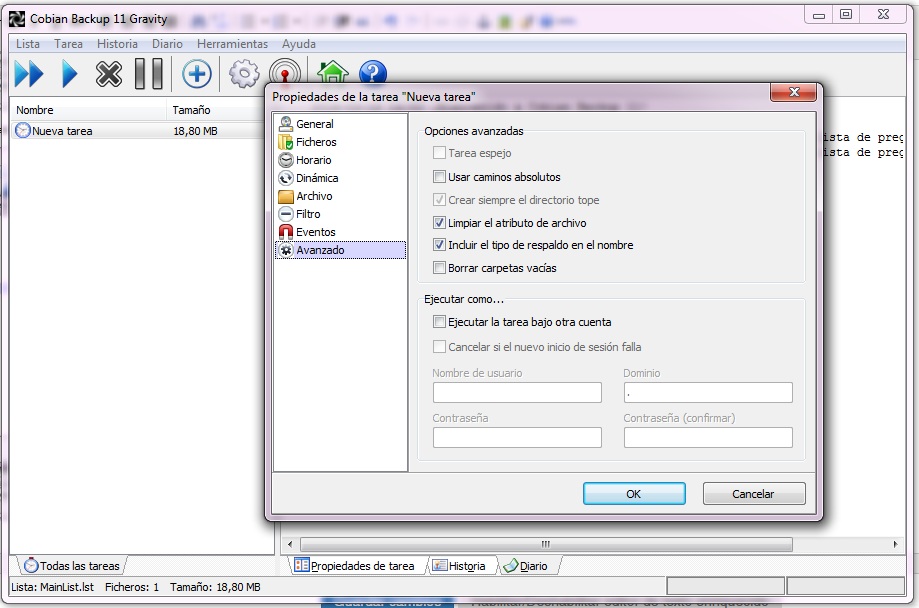
Task: Toggle Crear siempre el directorio tope checkbox
Action: (439, 199)
